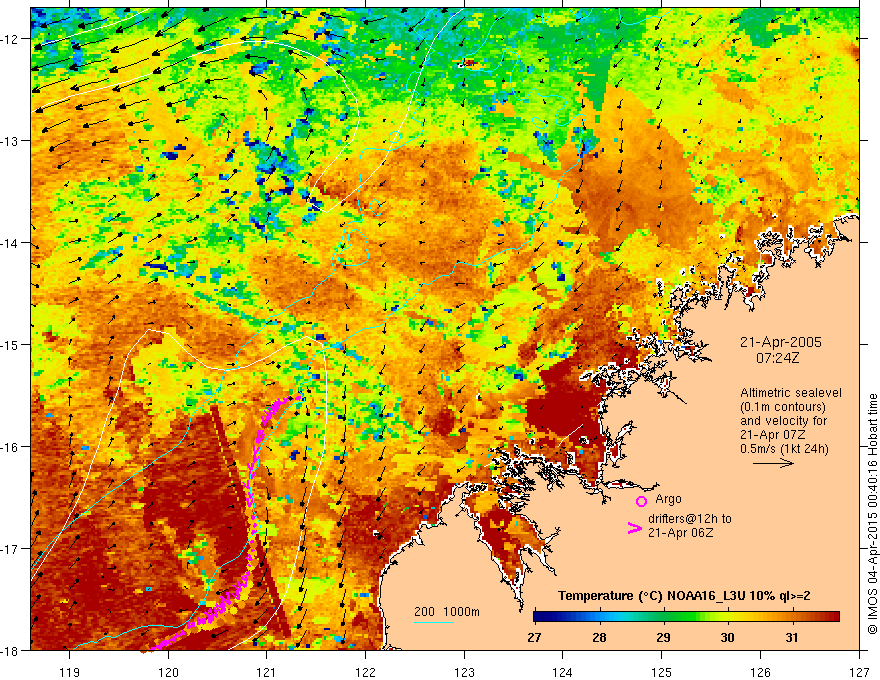The height and width of the screenshot is (680, 880).
Task: Click the color bar tick label 30
Action: coord(727,638)
